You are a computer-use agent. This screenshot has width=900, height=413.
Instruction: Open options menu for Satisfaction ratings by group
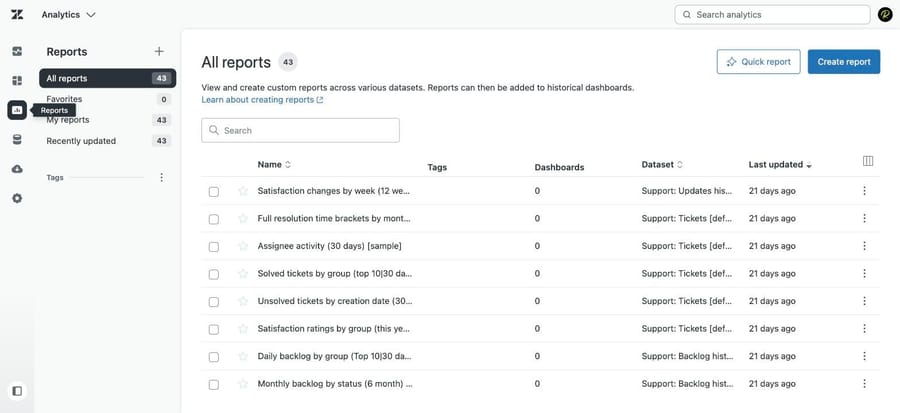864,329
